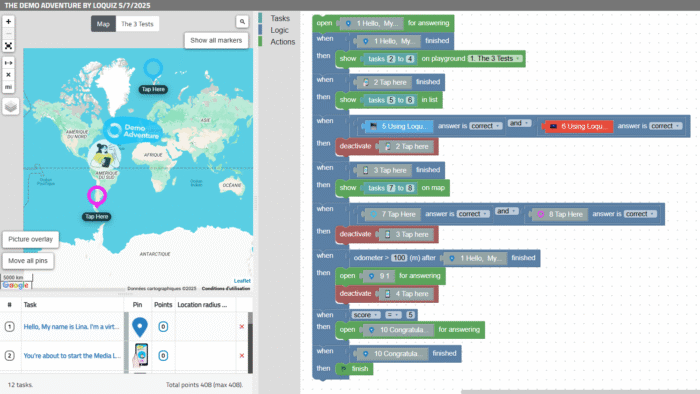Click the Picture overlay button
The height and width of the screenshot is (394, 700).
[x=30, y=239]
